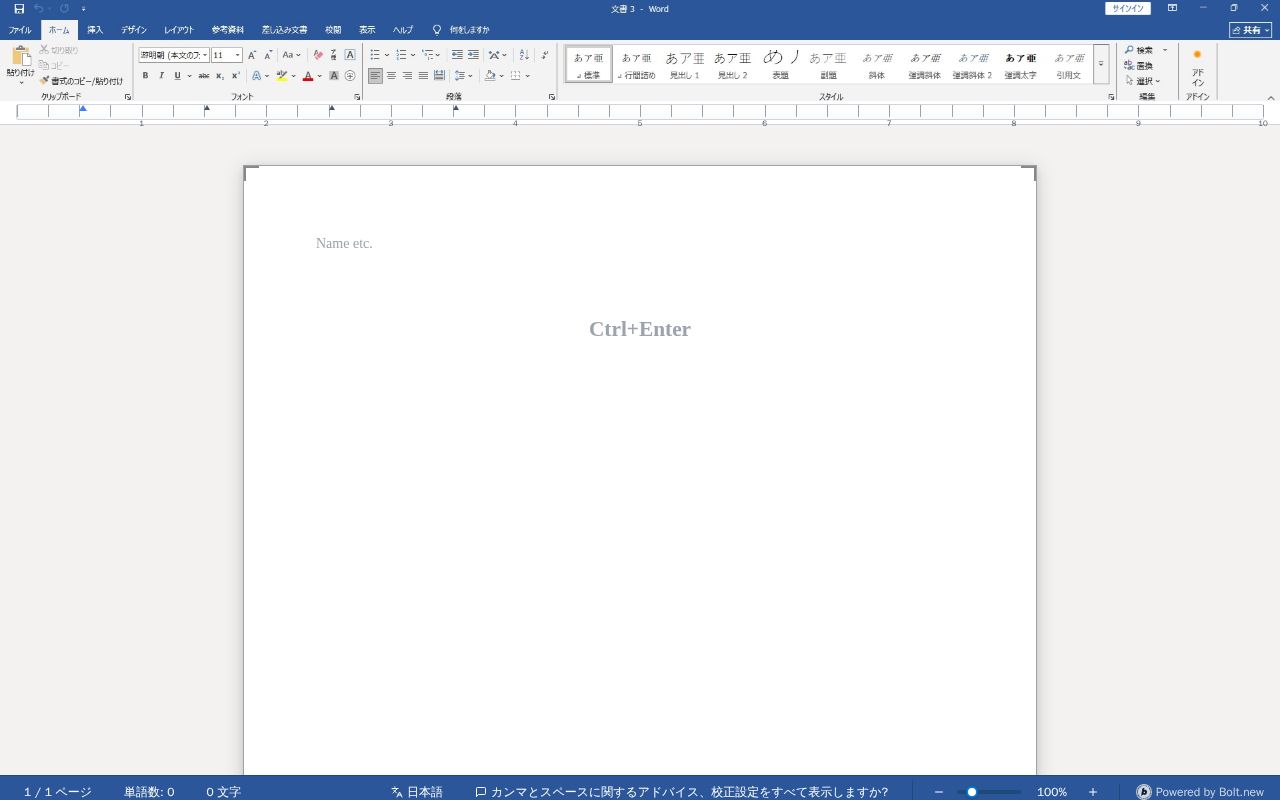
Task: Open the font name dropdown
Action: [205, 55]
